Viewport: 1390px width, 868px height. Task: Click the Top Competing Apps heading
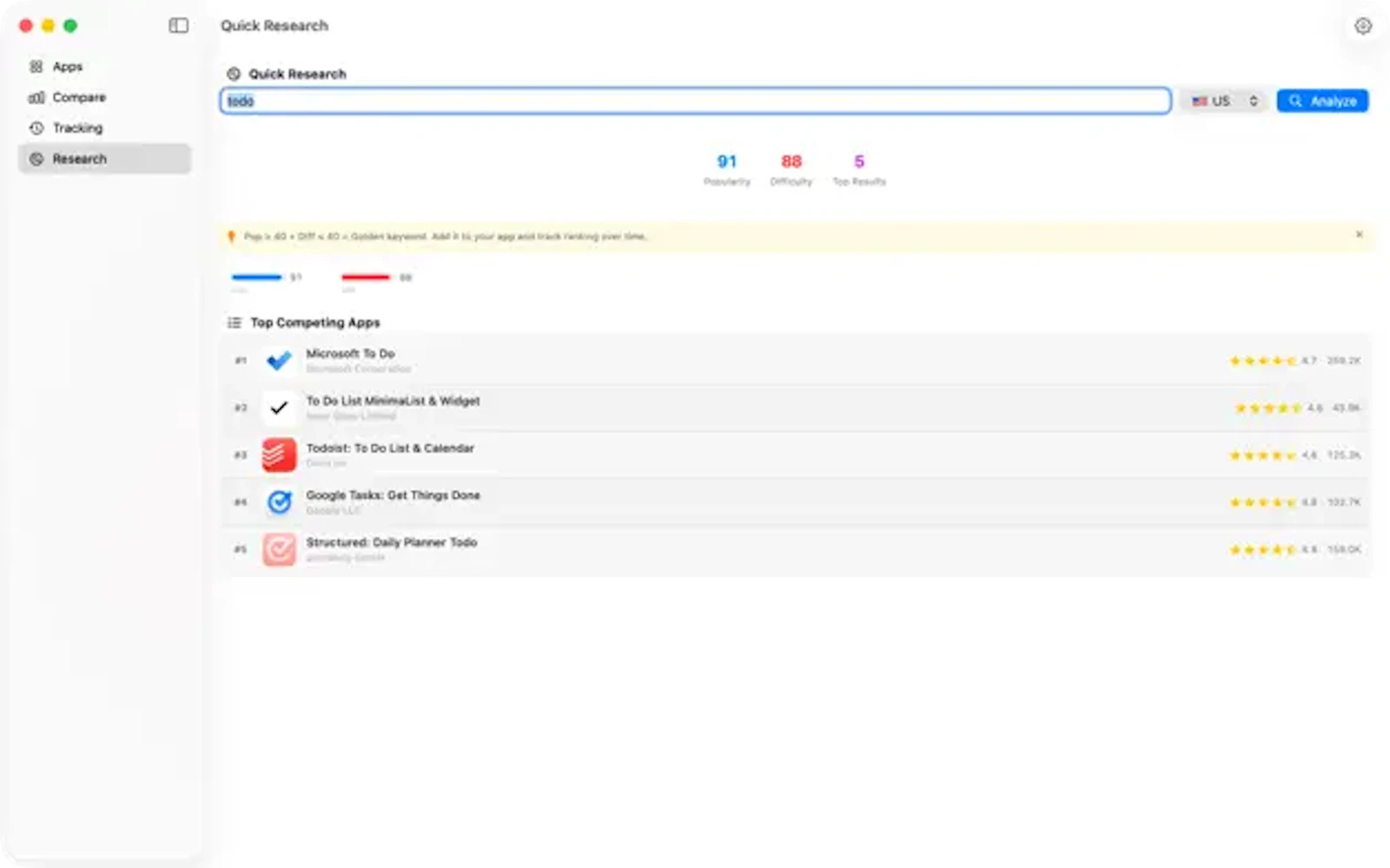click(x=315, y=322)
